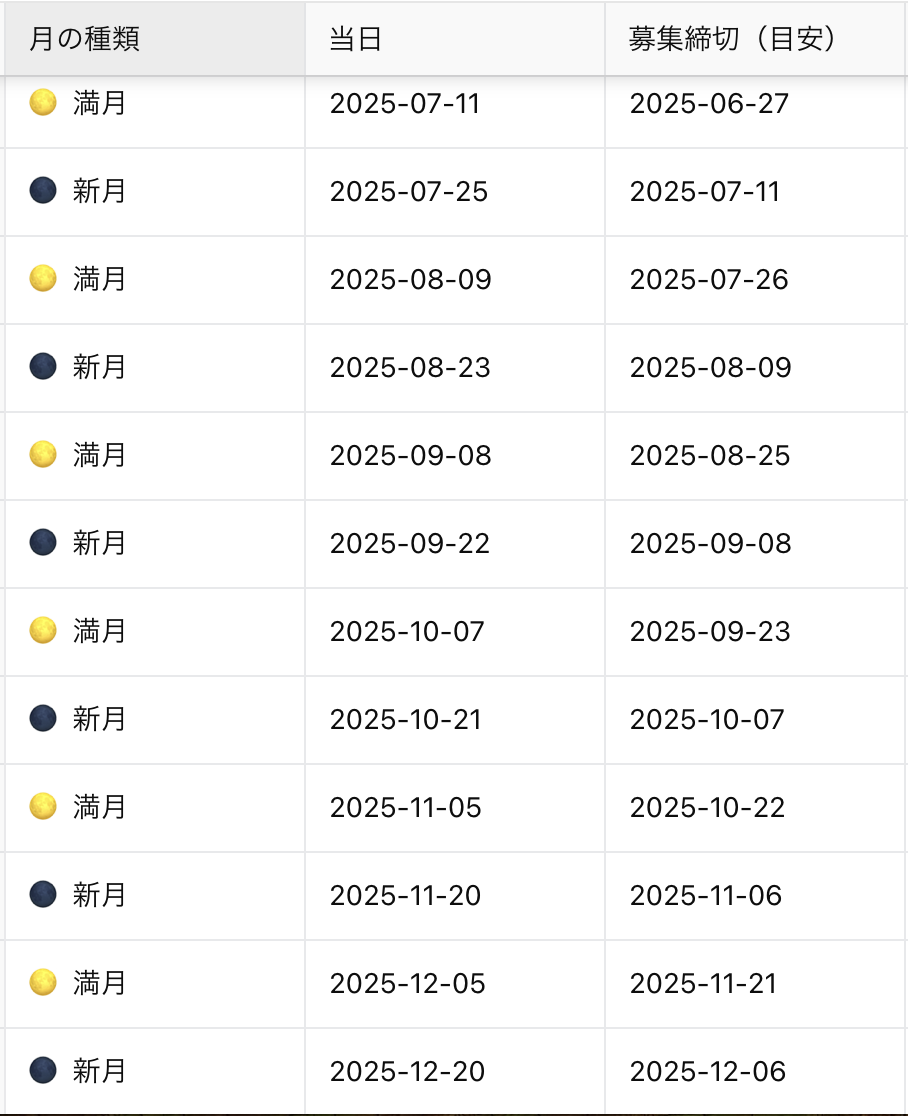Select the date cell 2025-10-21

pyautogui.click(x=455, y=720)
